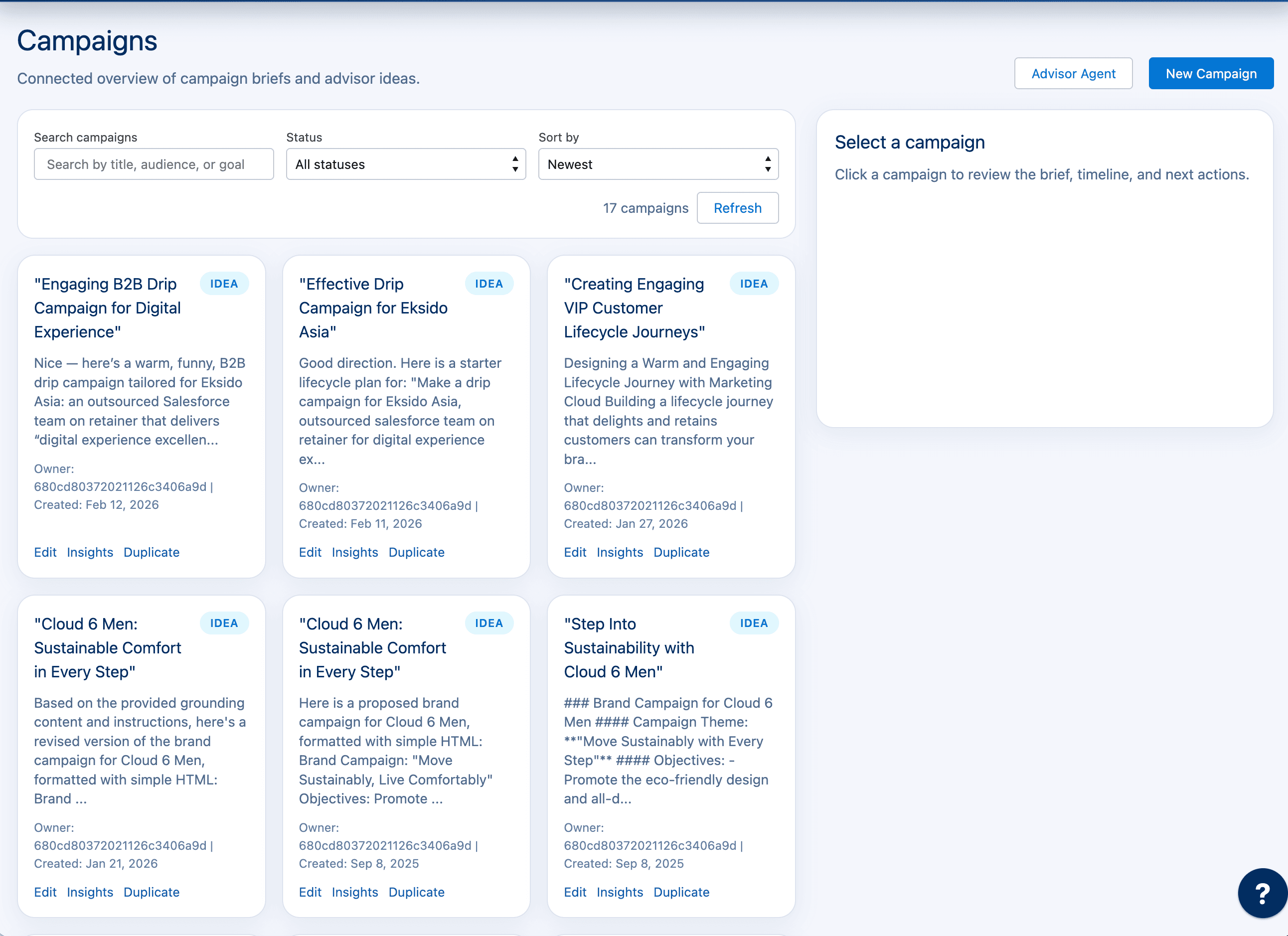Open the "Effective Drip Campaign for Eksido Asia" title
This screenshot has width=1288, height=936.
373,308
